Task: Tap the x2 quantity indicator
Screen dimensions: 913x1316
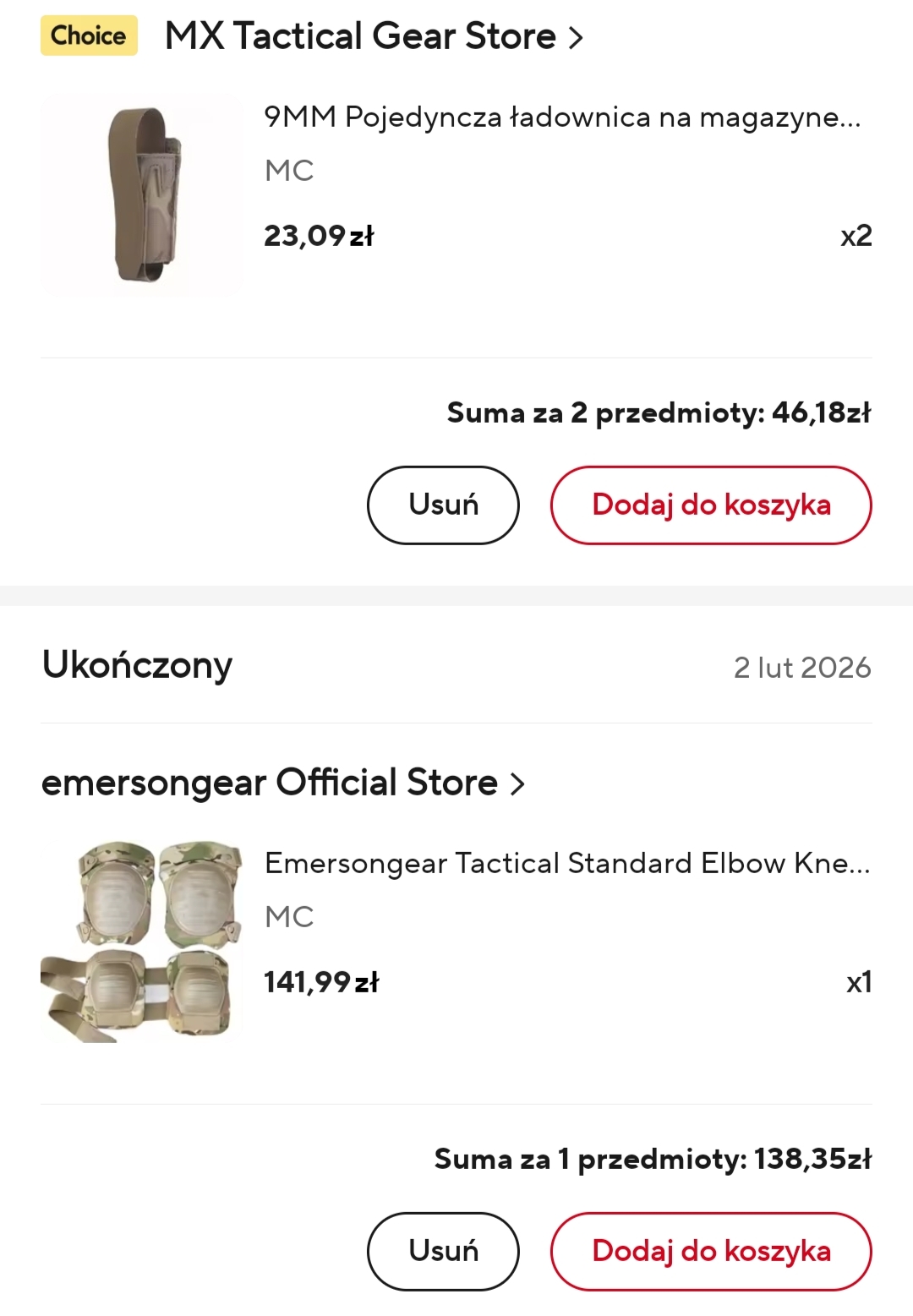Action: click(x=856, y=236)
